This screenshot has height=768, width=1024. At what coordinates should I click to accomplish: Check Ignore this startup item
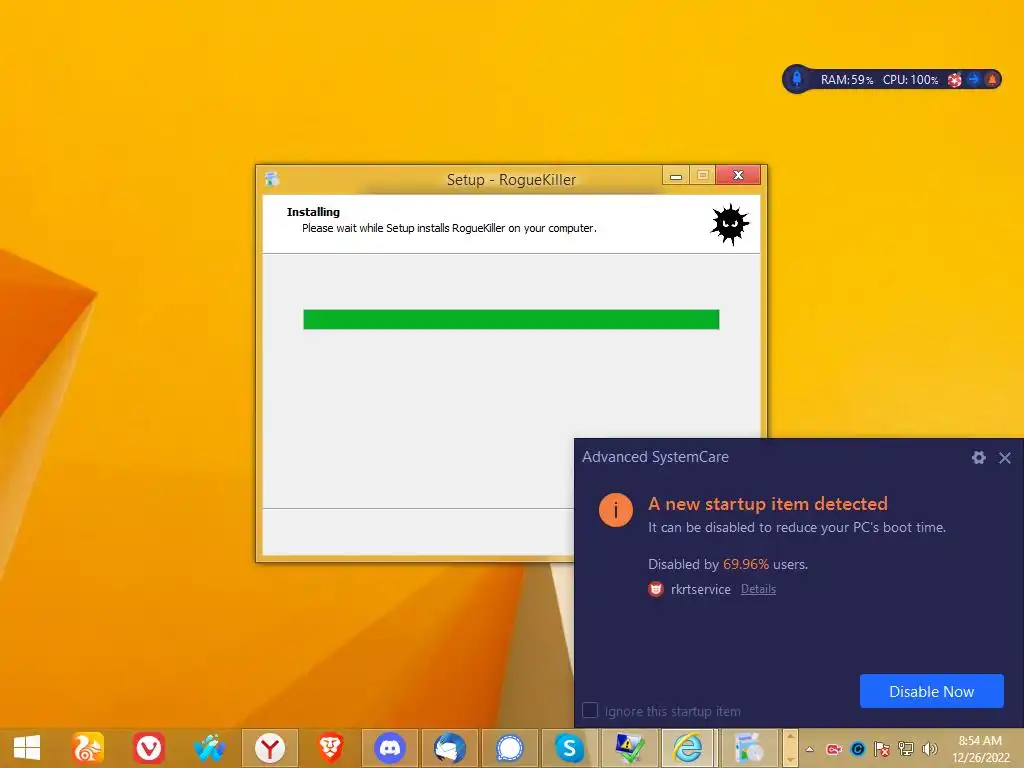point(590,711)
